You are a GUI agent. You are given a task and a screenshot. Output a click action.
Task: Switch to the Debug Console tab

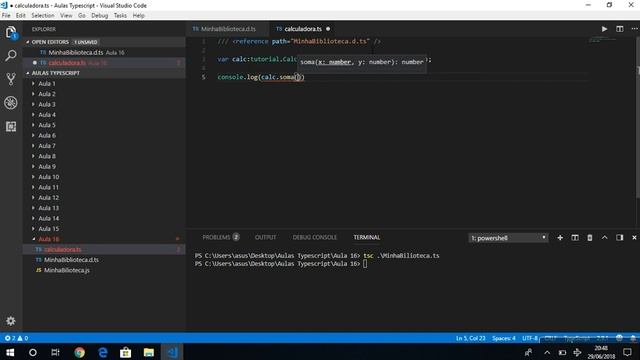[x=314, y=237]
